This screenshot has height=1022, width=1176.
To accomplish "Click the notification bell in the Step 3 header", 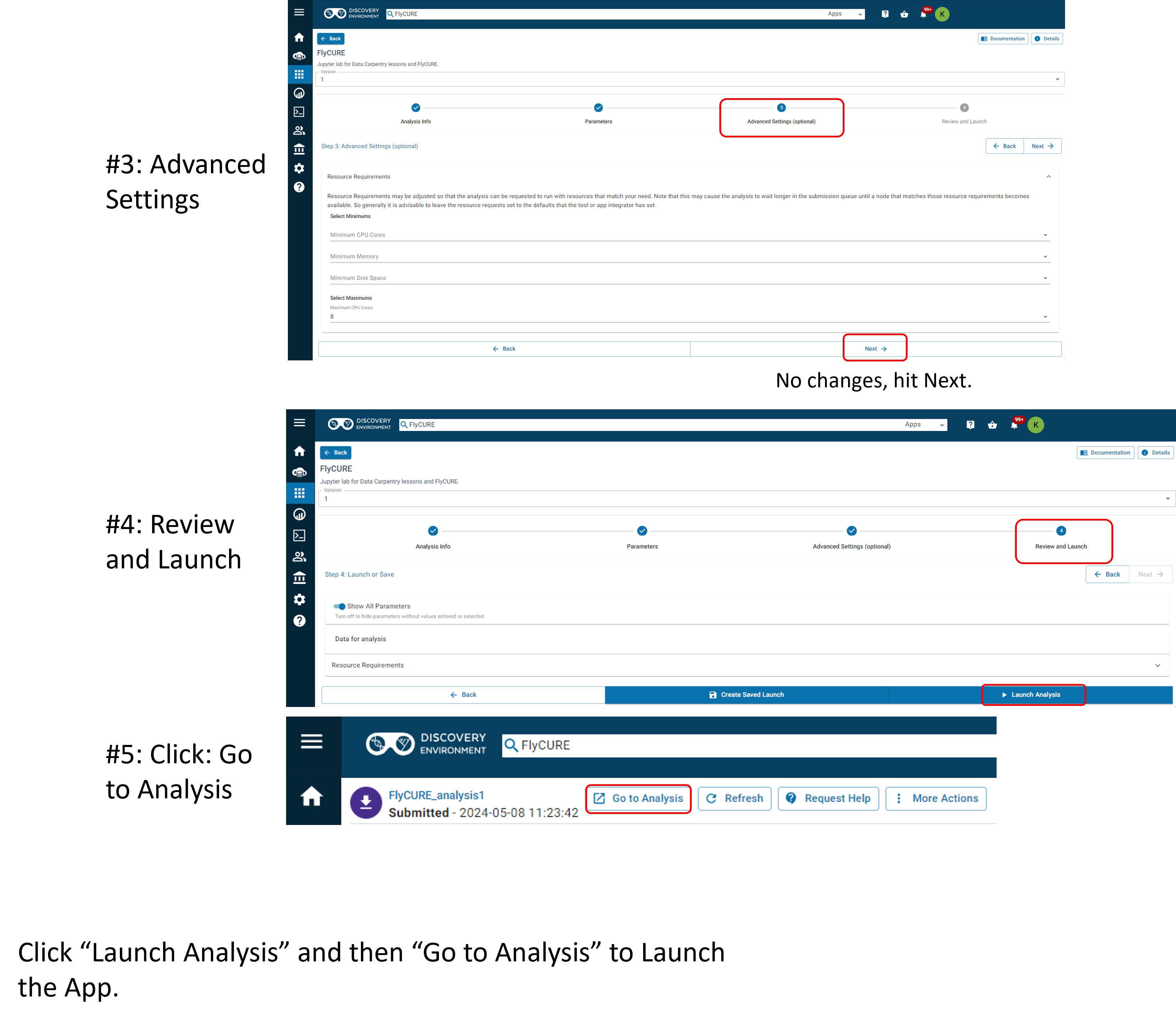I will [x=923, y=14].
